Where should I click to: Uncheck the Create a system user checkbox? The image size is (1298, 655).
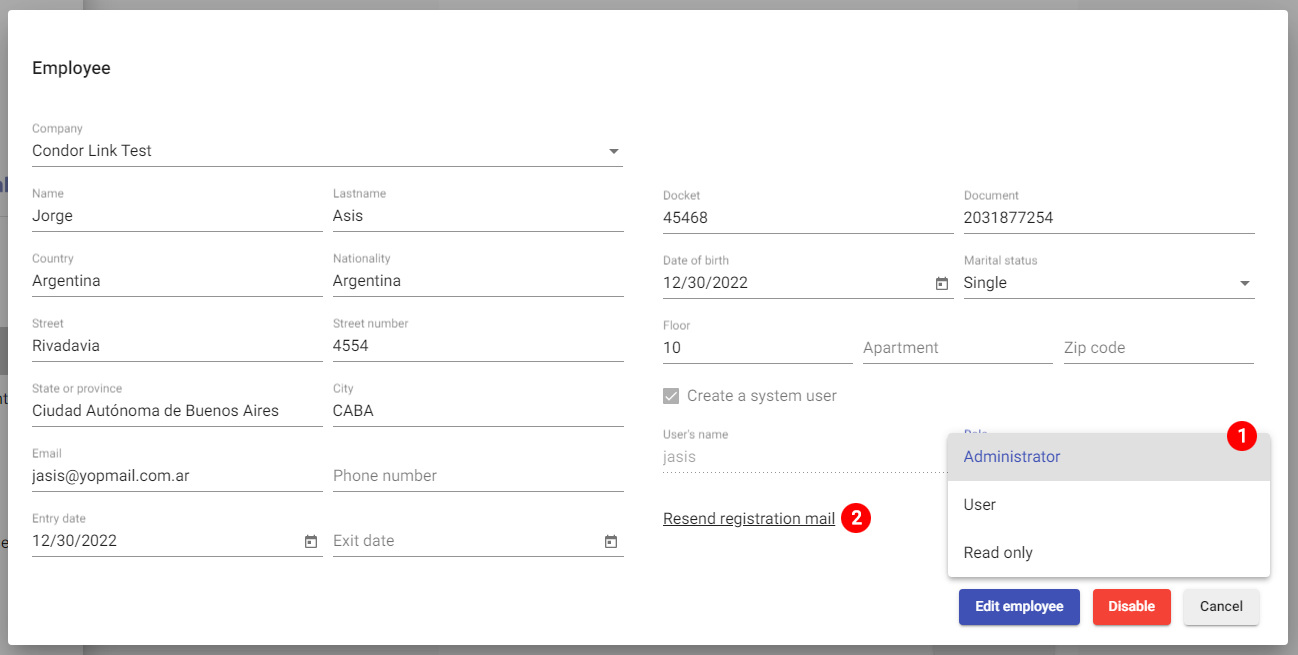(671, 395)
